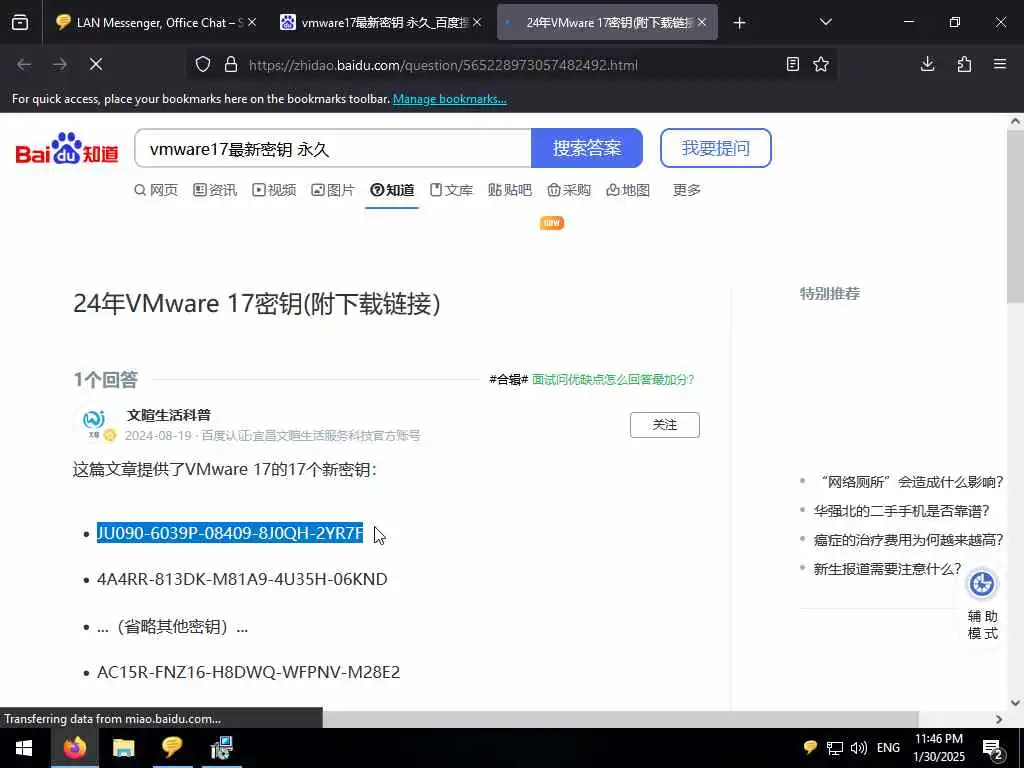Open the notification center icon
The image size is (1024, 768).
pos(993,748)
